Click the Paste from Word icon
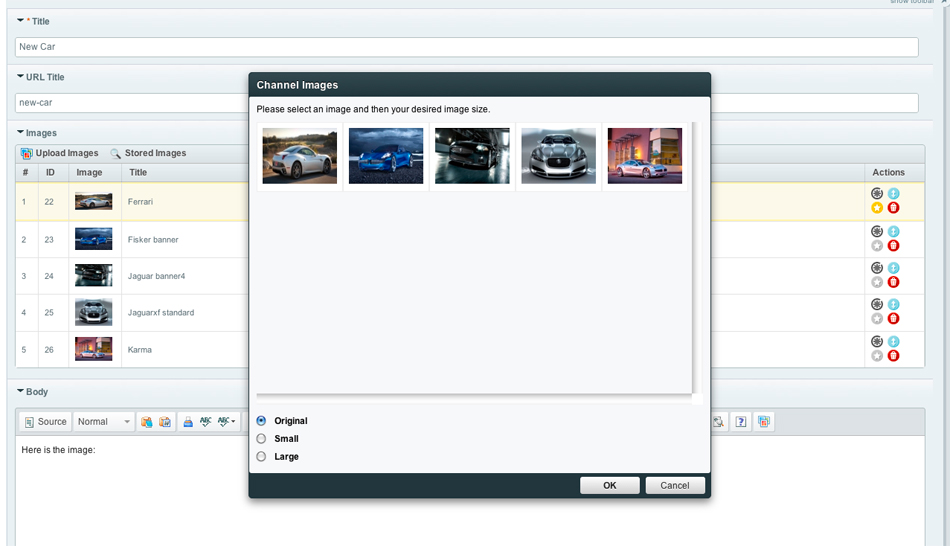This screenshot has height=546, width=950. pos(165,422)
